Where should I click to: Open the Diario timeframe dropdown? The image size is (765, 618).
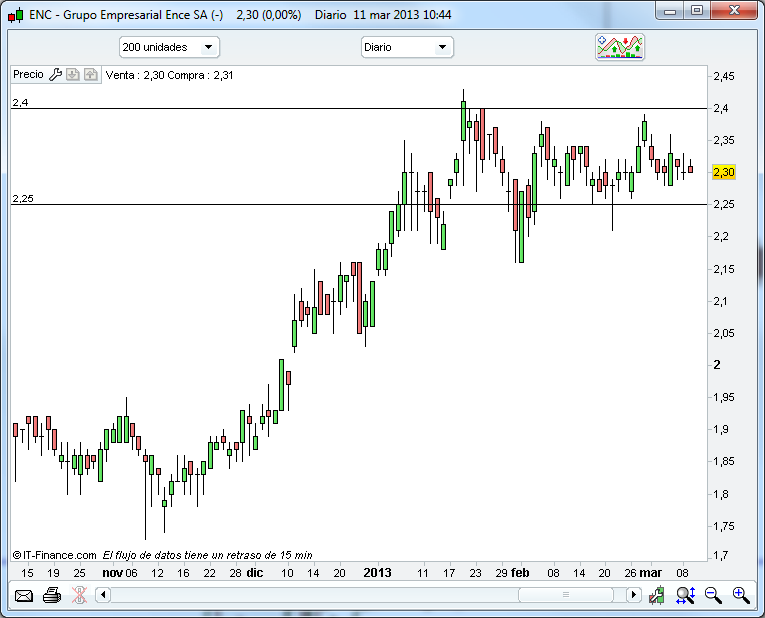(407, 47)
